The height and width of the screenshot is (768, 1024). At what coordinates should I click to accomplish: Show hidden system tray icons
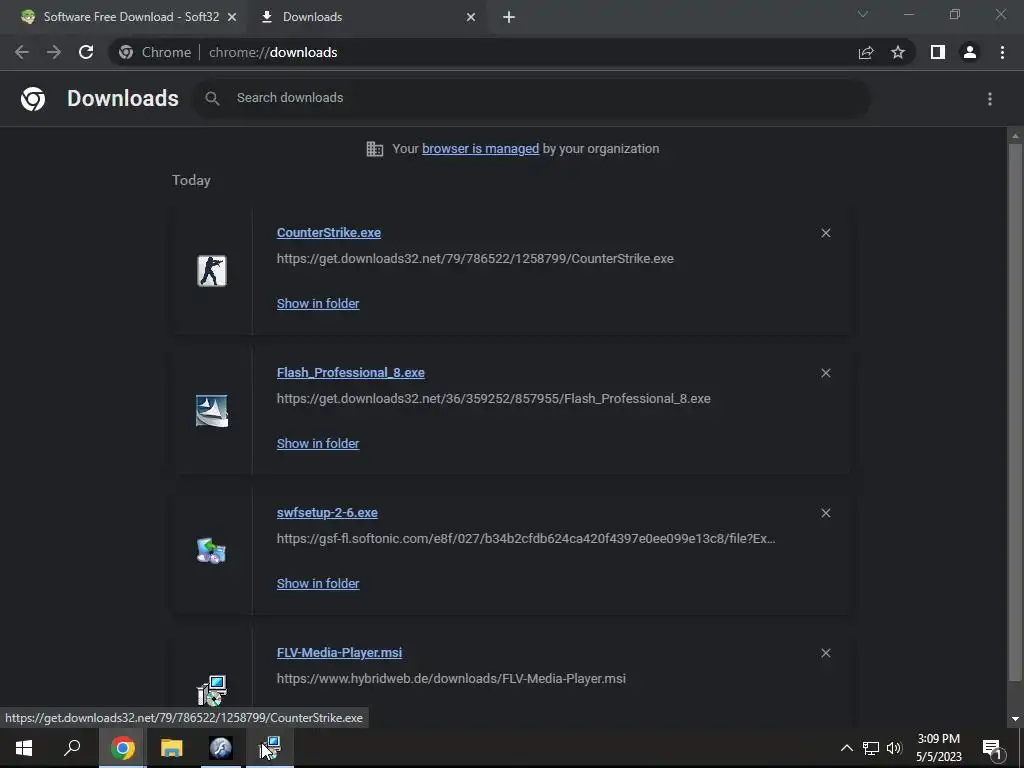[846, 748]
